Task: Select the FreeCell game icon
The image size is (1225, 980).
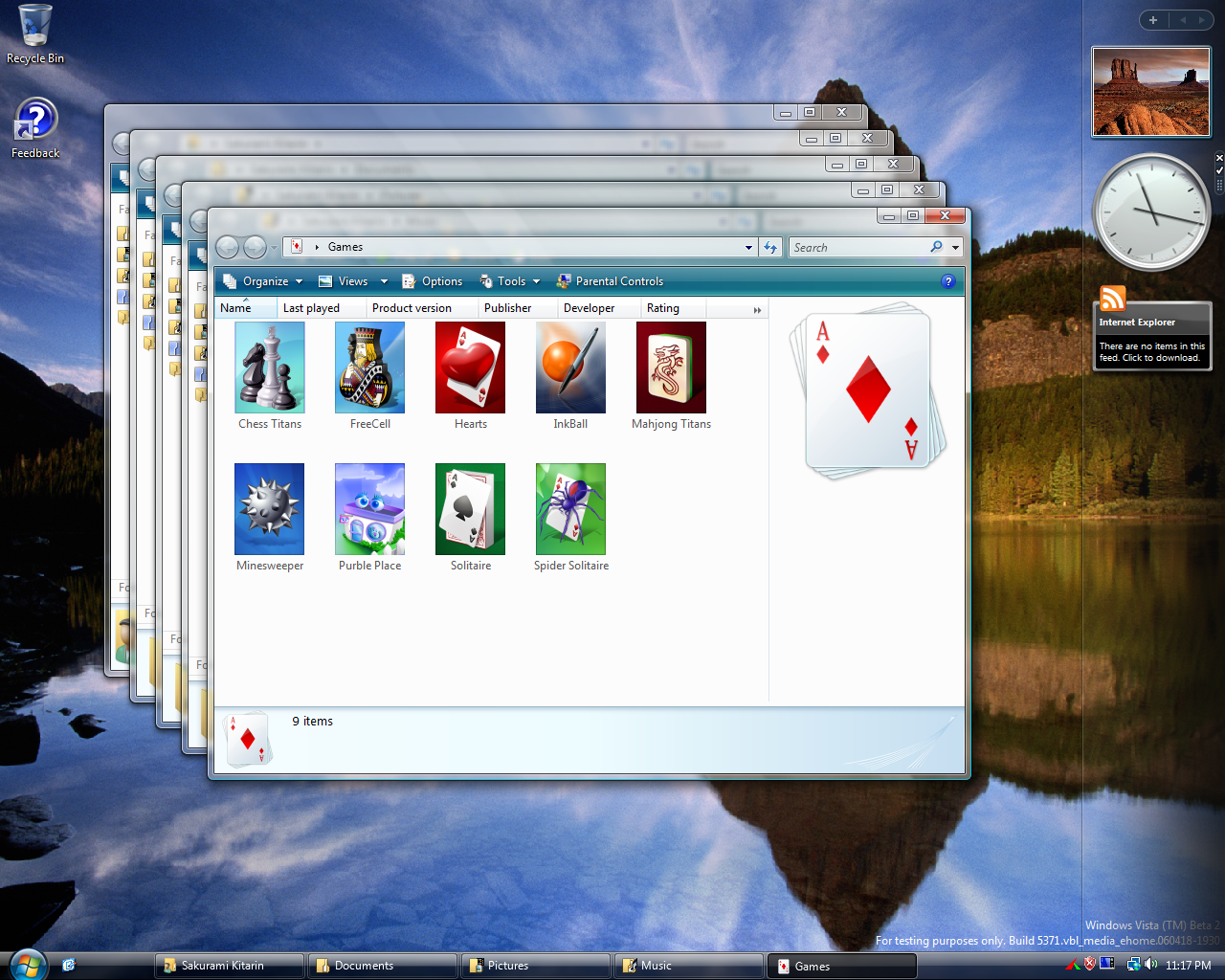Action: point(369,367)
